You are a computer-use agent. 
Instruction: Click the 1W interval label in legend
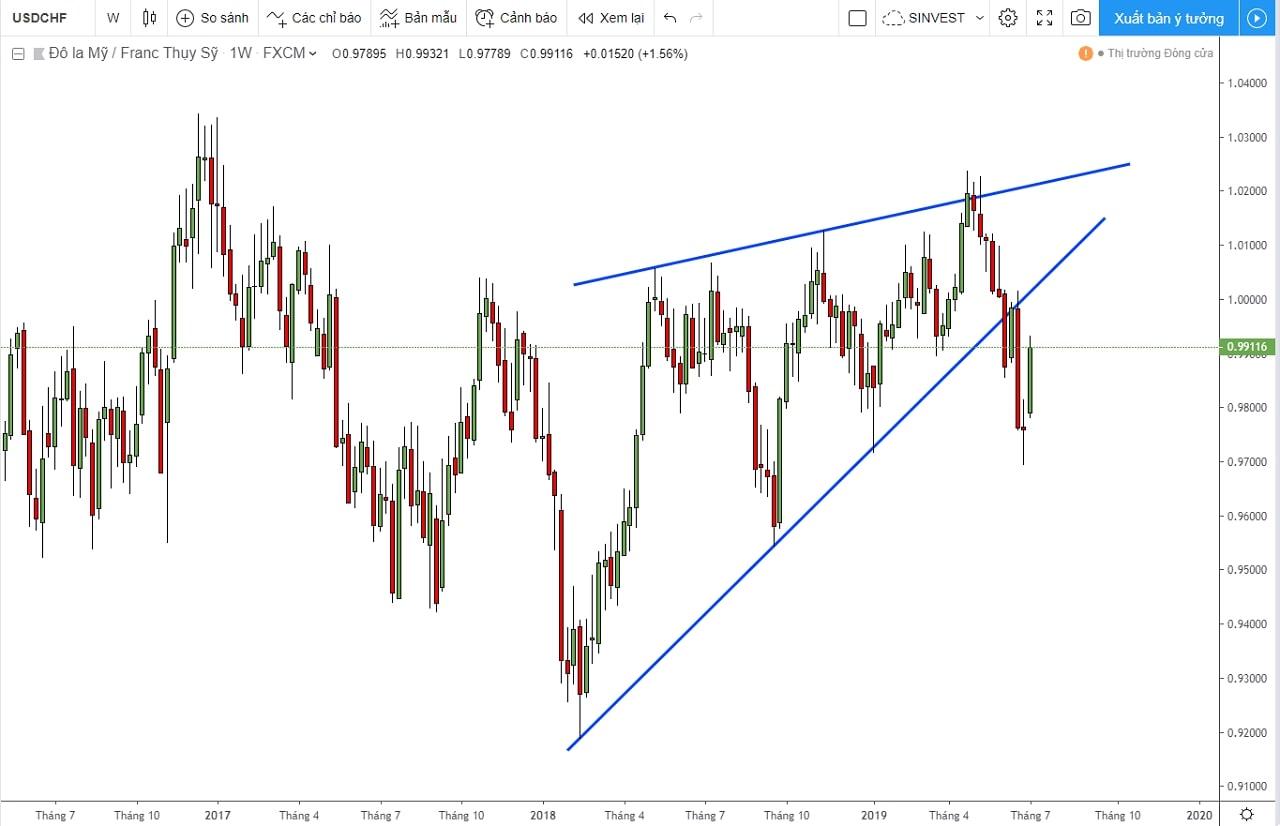[x=240, y=54]
